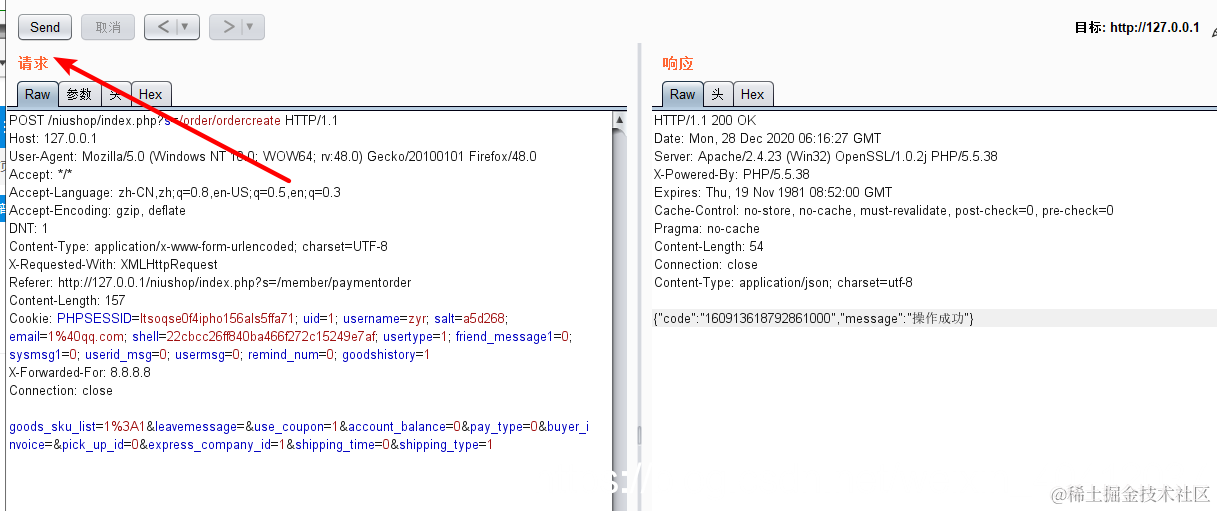Image resolution: width=1217 pixels, height=511 pixels.
Task: Click the Referer header line
Action: point(210,282)
